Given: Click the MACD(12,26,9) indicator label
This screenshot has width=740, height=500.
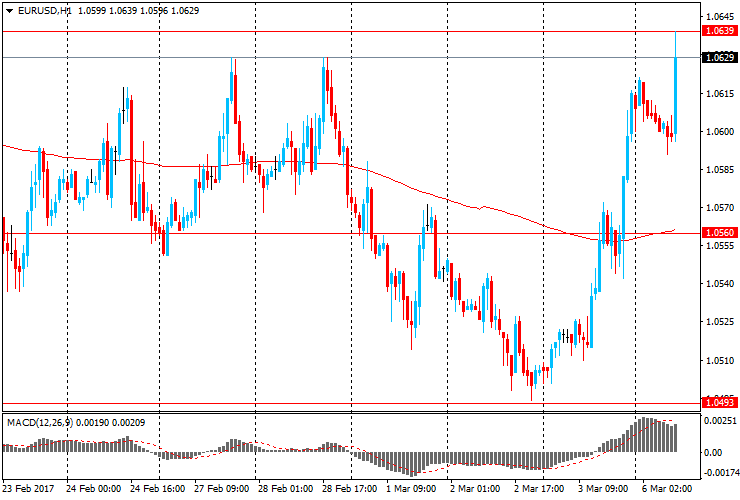Looking at the screenshot, I should click(40, 423).
